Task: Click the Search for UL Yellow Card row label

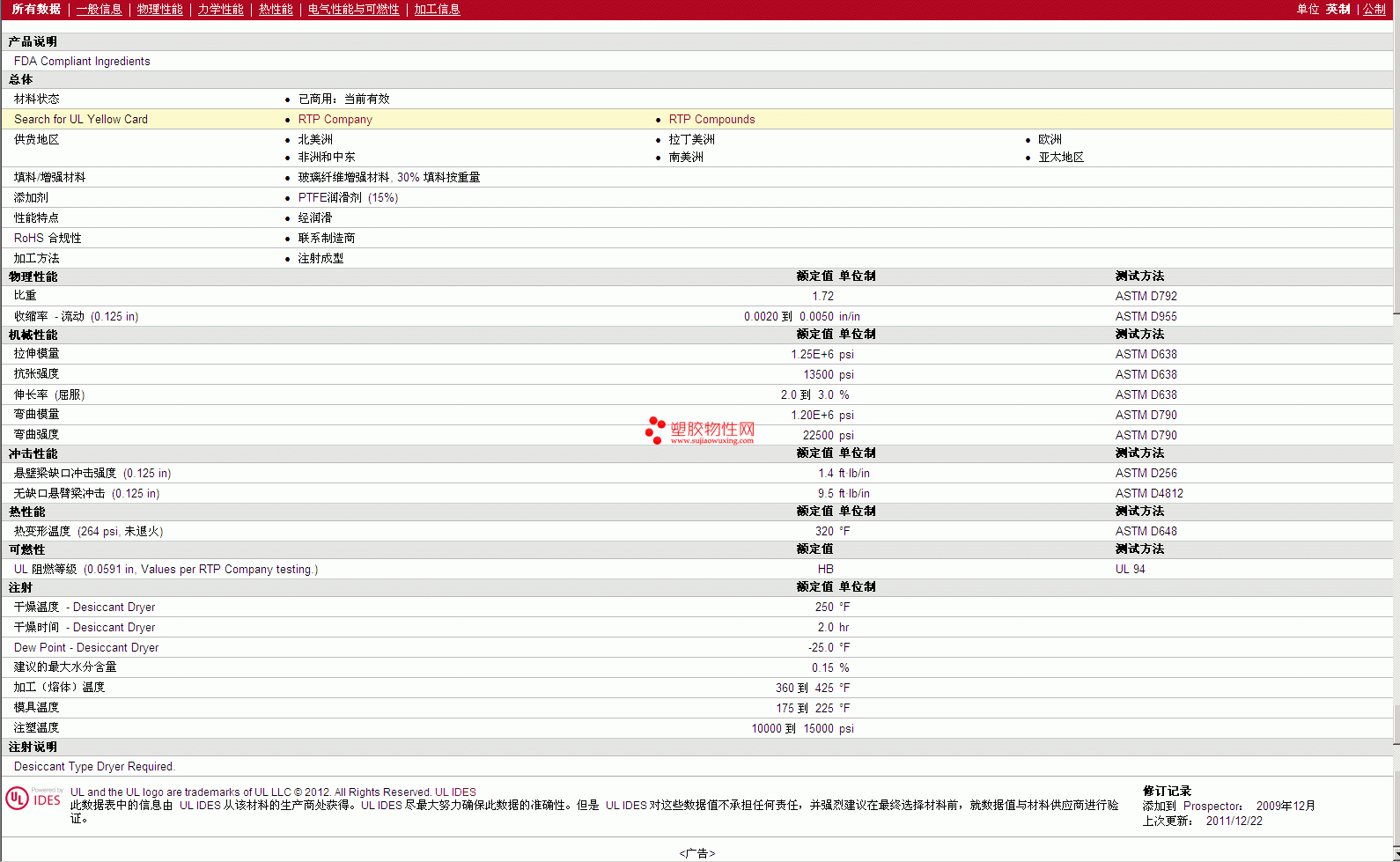Action: pos(81,119)
